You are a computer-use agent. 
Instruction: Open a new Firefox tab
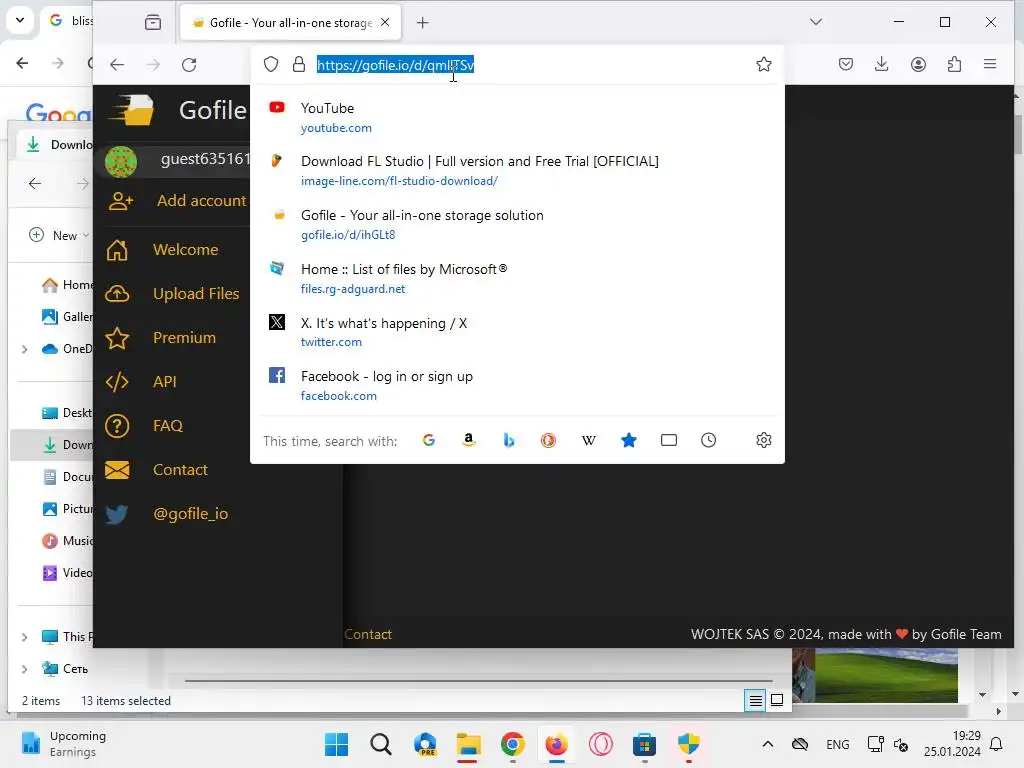pos(423,23)
